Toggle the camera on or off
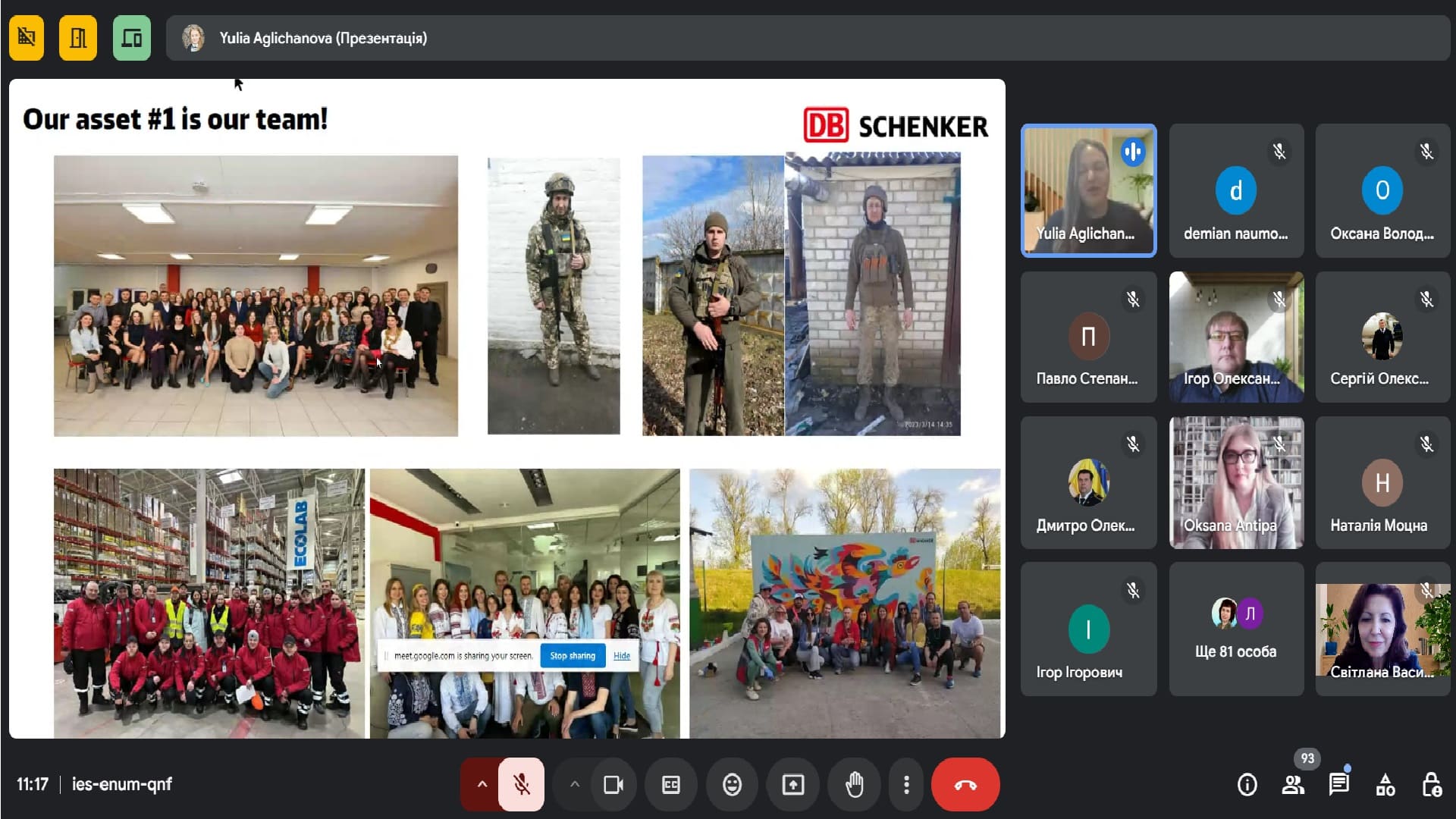 pyautogui.click(x=613, y=785)
